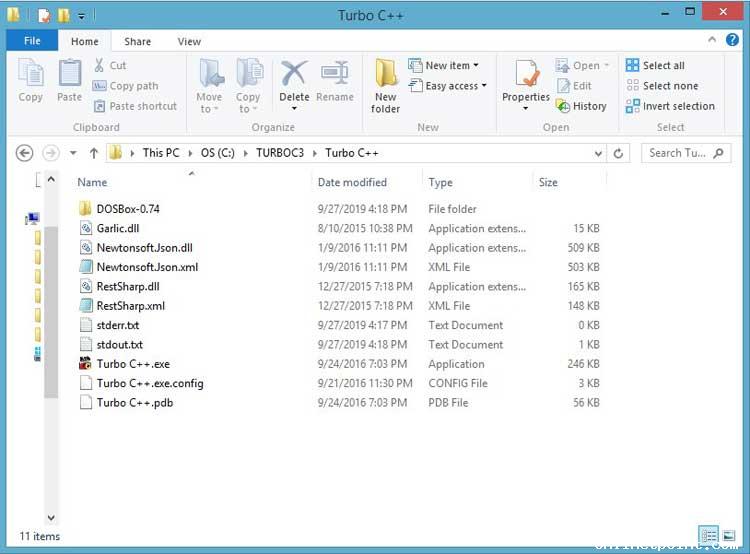The width and height of the screenshot is (750, 554).
Task: Click the Paste icon in the ribbon
Action: pyautogui.click(x=69, y=78)
